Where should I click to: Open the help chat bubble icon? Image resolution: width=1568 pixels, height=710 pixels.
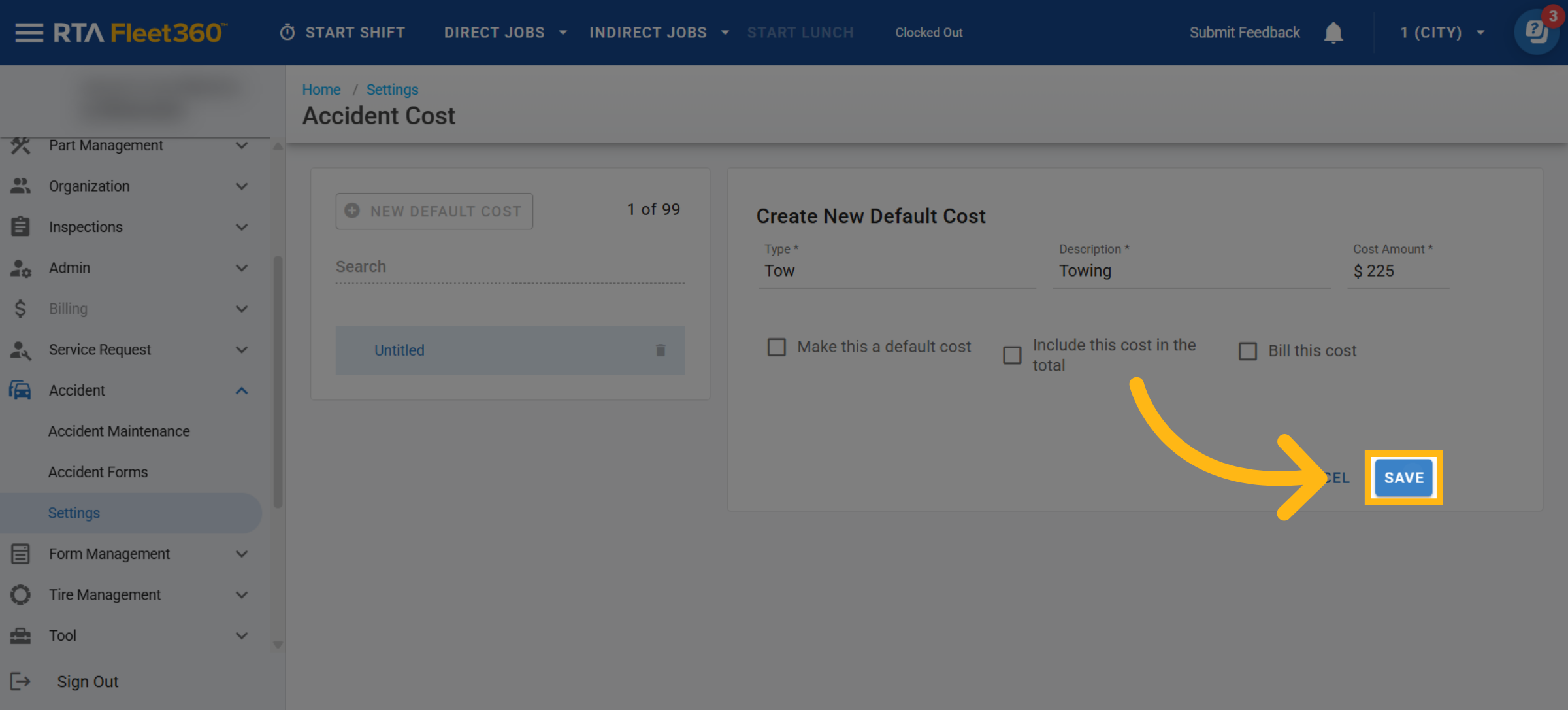[1536, 33]
